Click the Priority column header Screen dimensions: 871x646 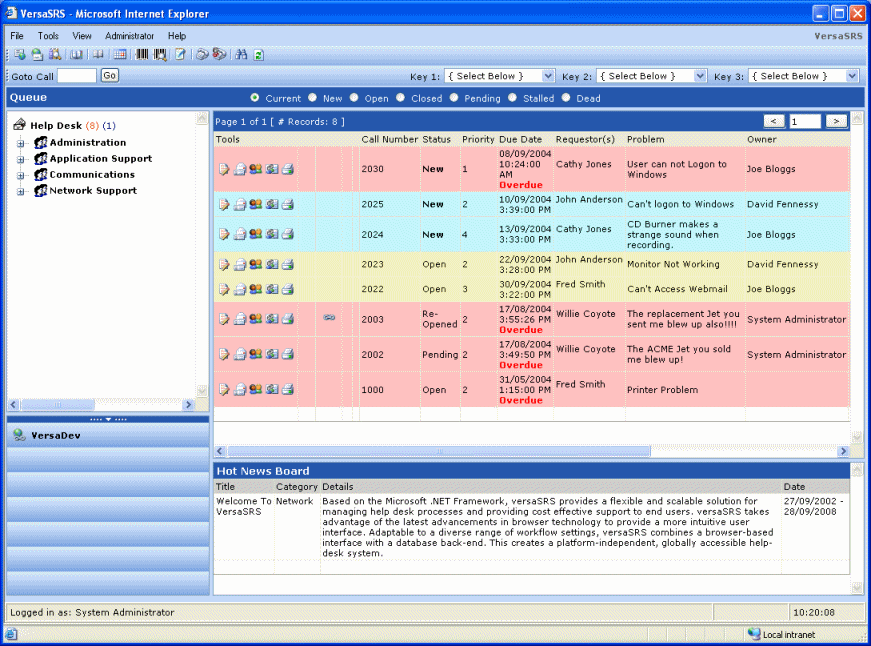pos(478,139)
